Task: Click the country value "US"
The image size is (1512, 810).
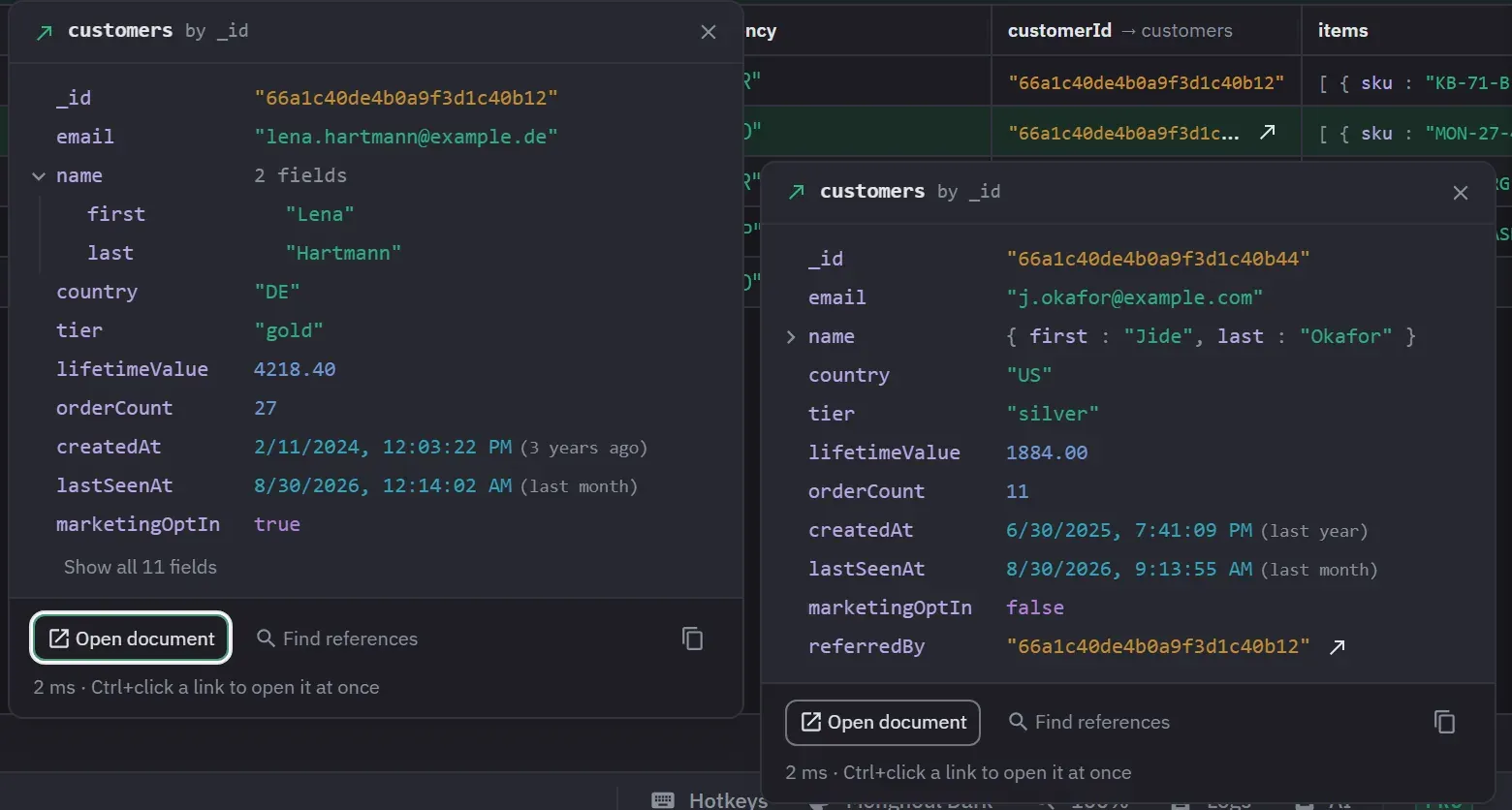Action: [x=1029, y=375]
